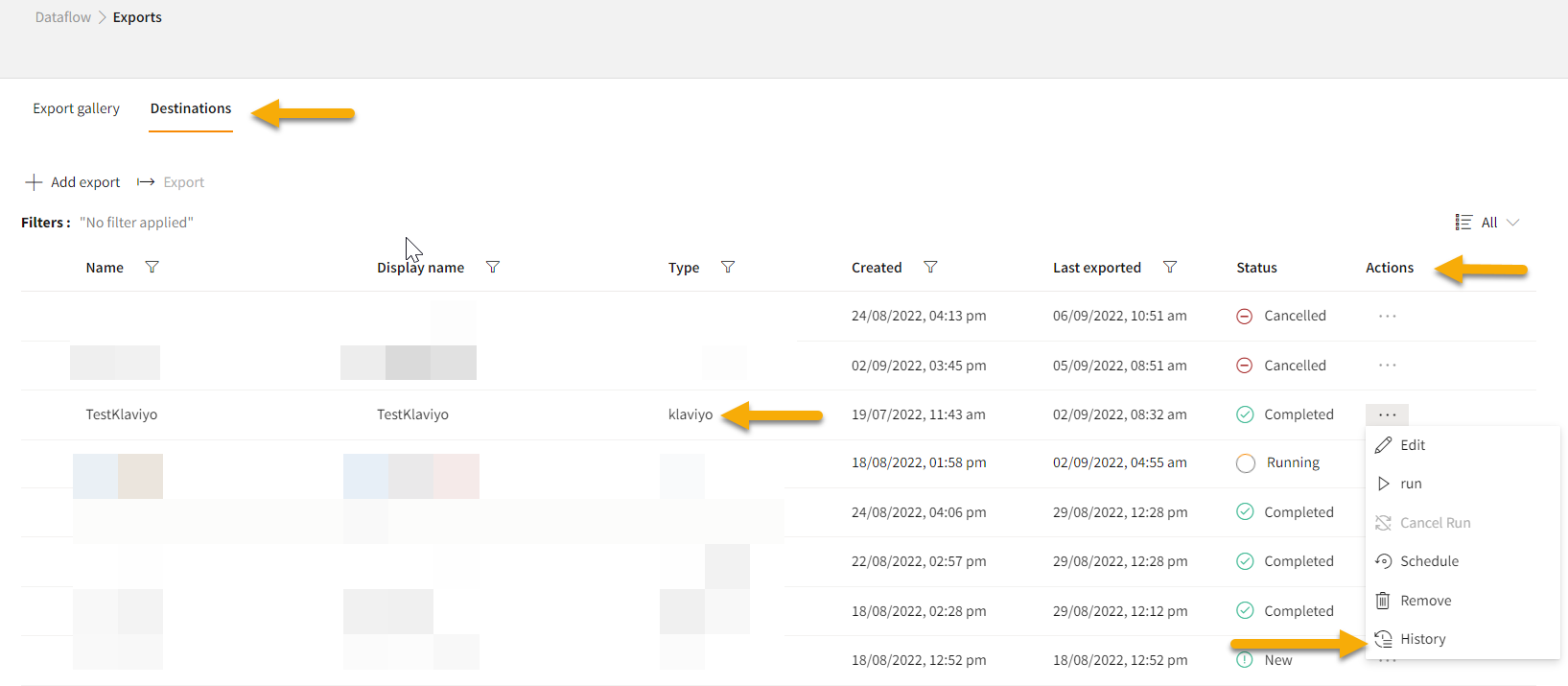Click Schedule in the actions menu

pos(1428,561)
